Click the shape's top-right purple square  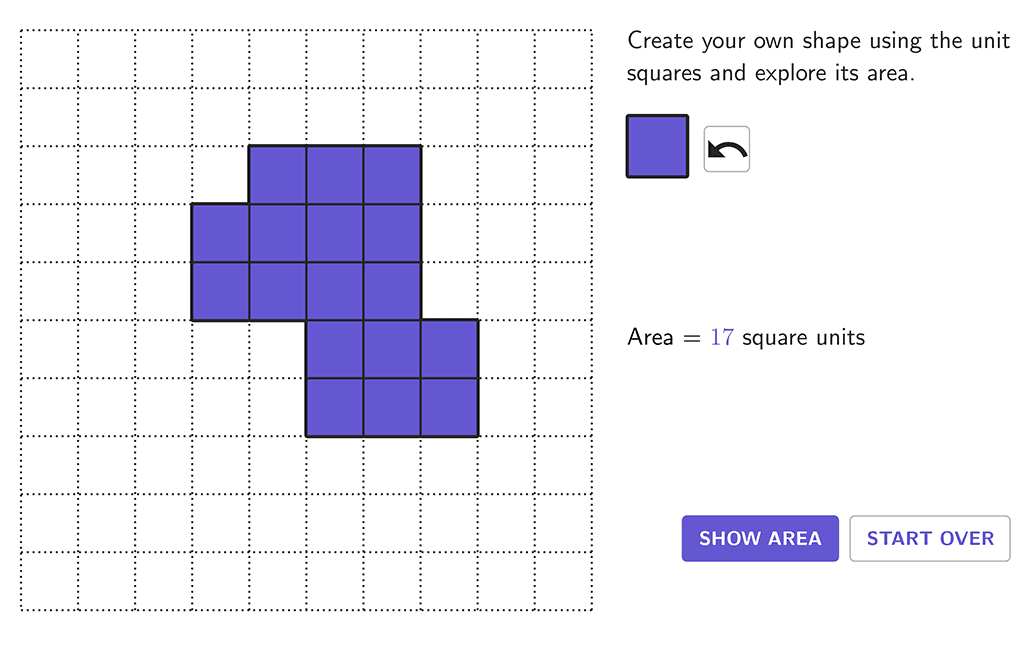coord(392,175)
